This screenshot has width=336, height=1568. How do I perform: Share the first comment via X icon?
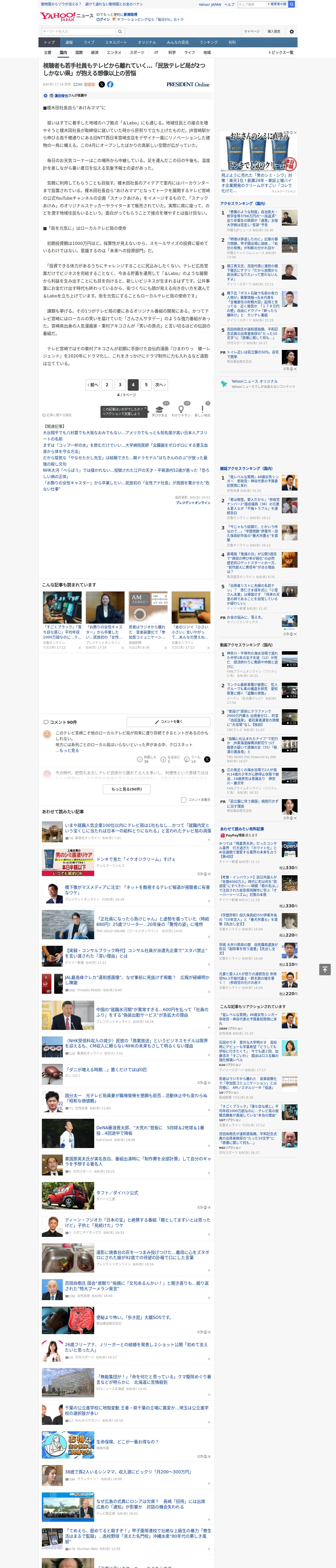pos(207,759)
